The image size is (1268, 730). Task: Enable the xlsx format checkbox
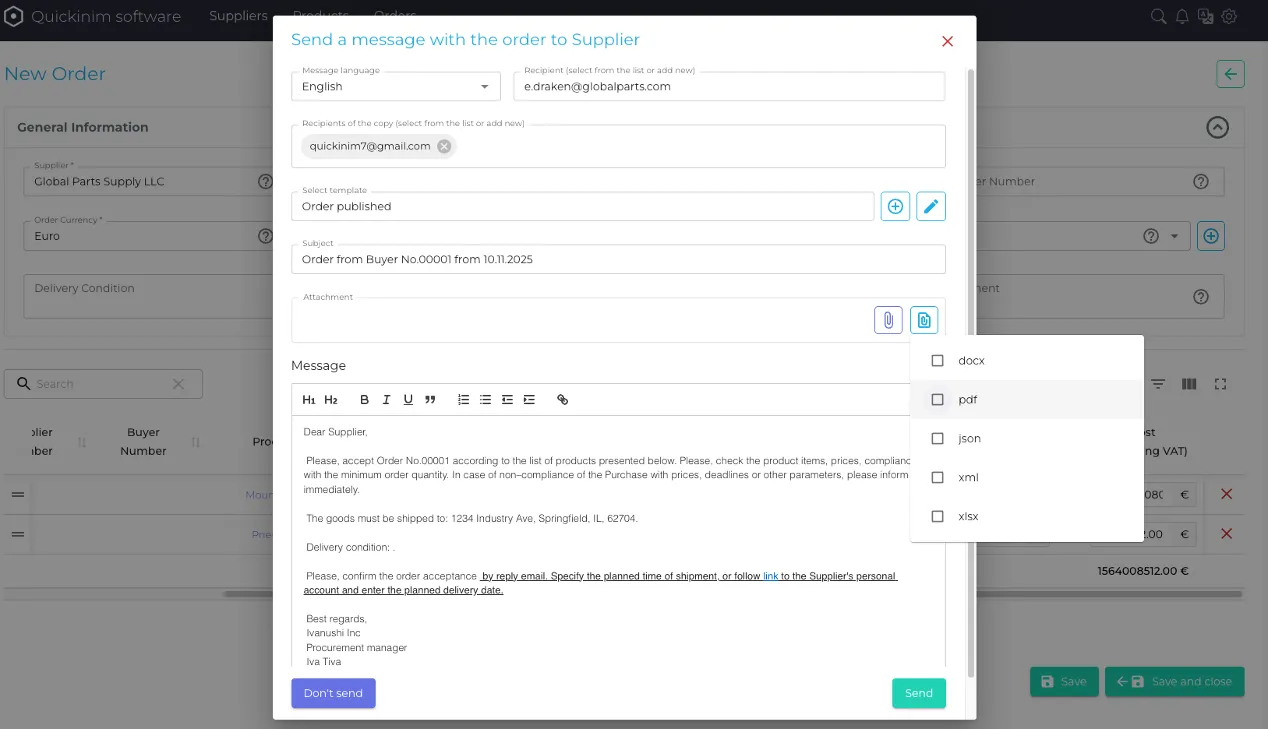(937, 516)
